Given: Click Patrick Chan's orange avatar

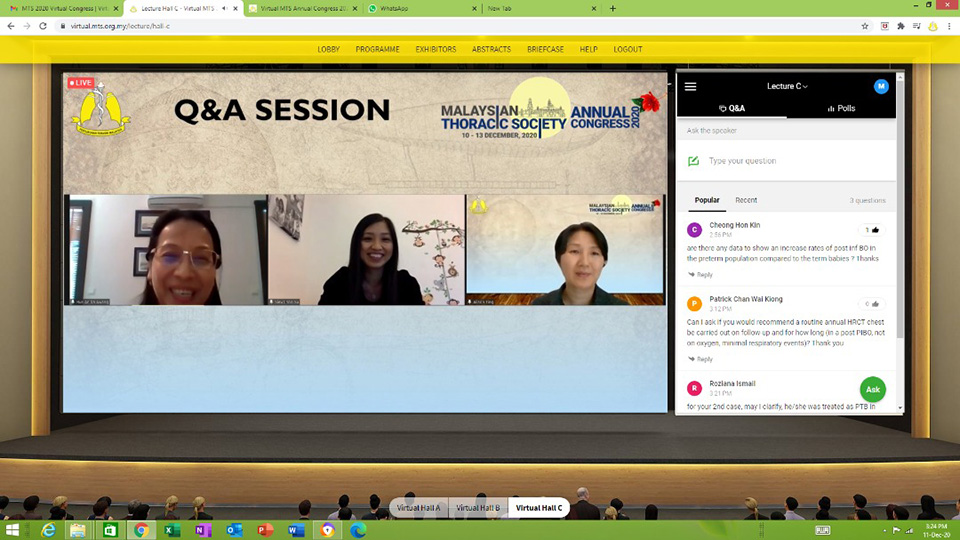Looking at the screenshot, I should click(694, 304).
